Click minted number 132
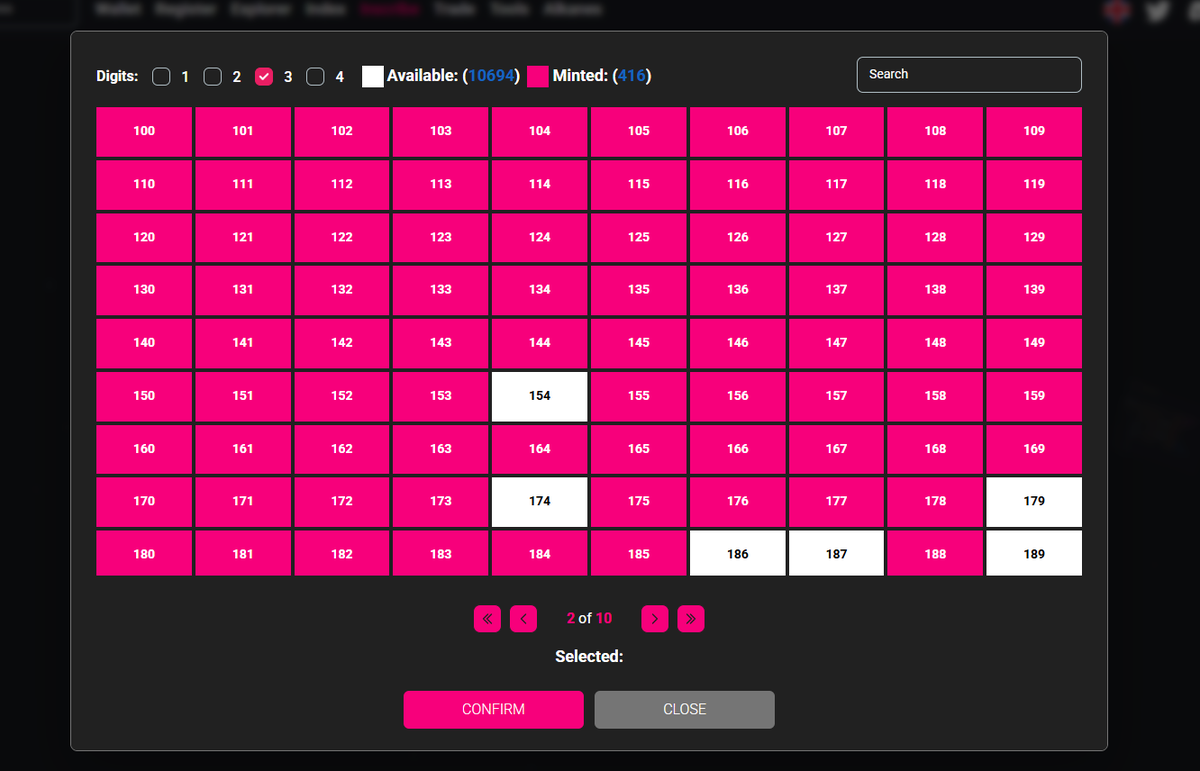 pos(342,289)
